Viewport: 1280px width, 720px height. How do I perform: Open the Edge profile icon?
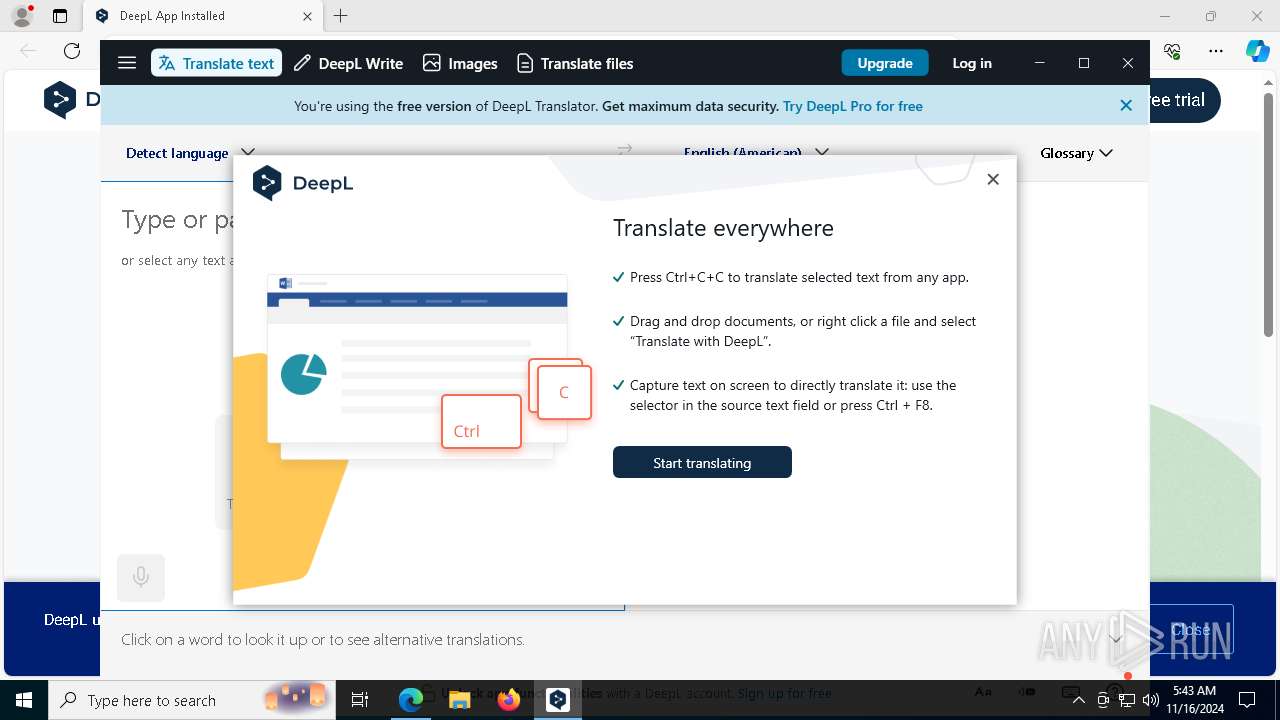[22, 16]
